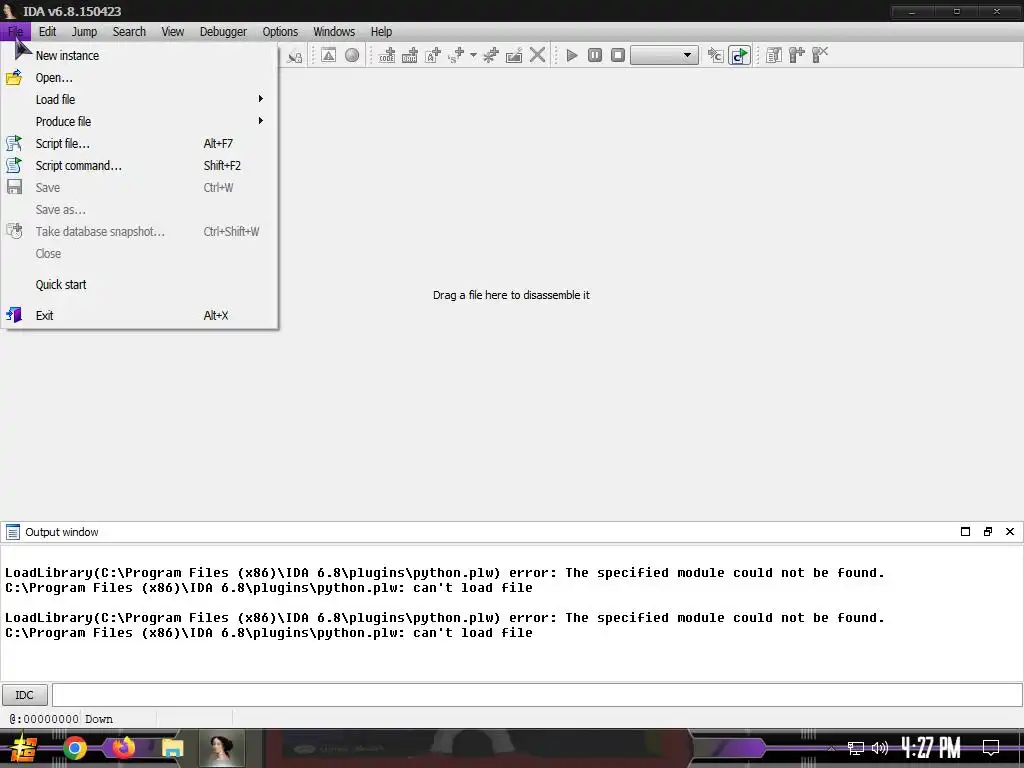Click the edit/rename pencil toolbar icon

514,56
